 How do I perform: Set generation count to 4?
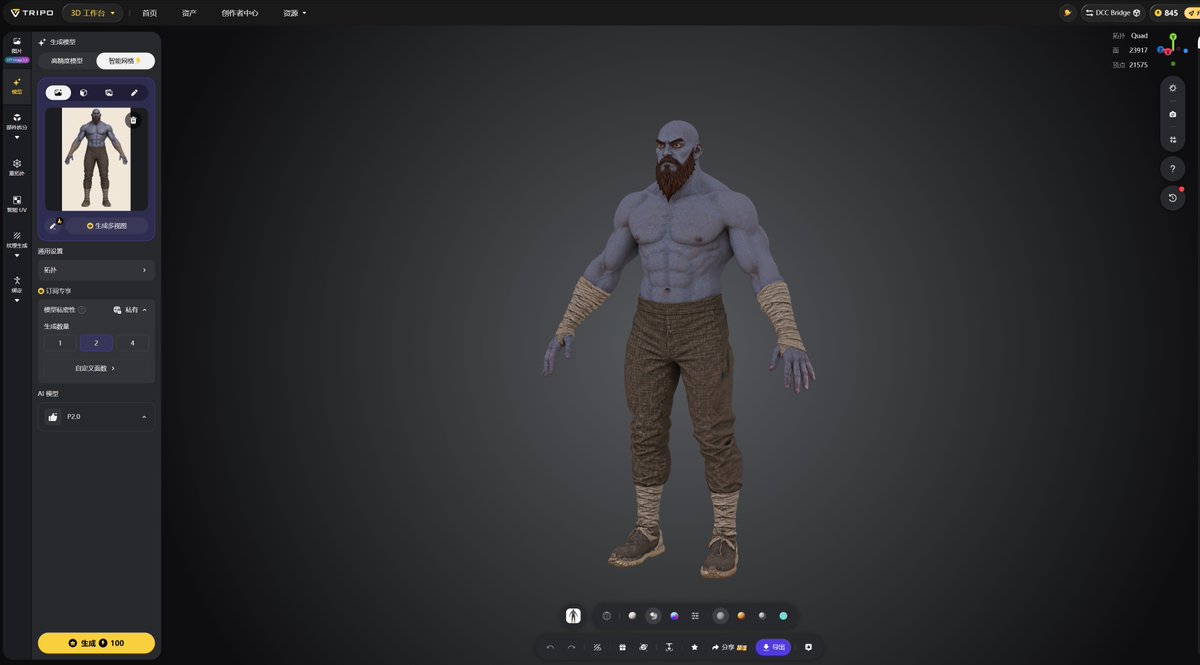[132, 343]
